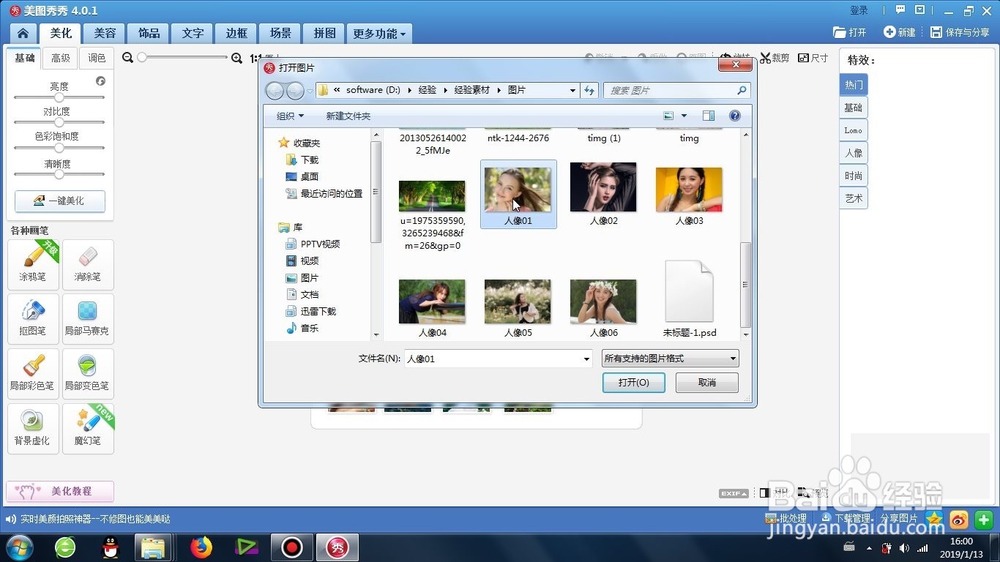Click the 一键美化 one-click beautify button
The image size is (1000, 562).
point(60,201)
